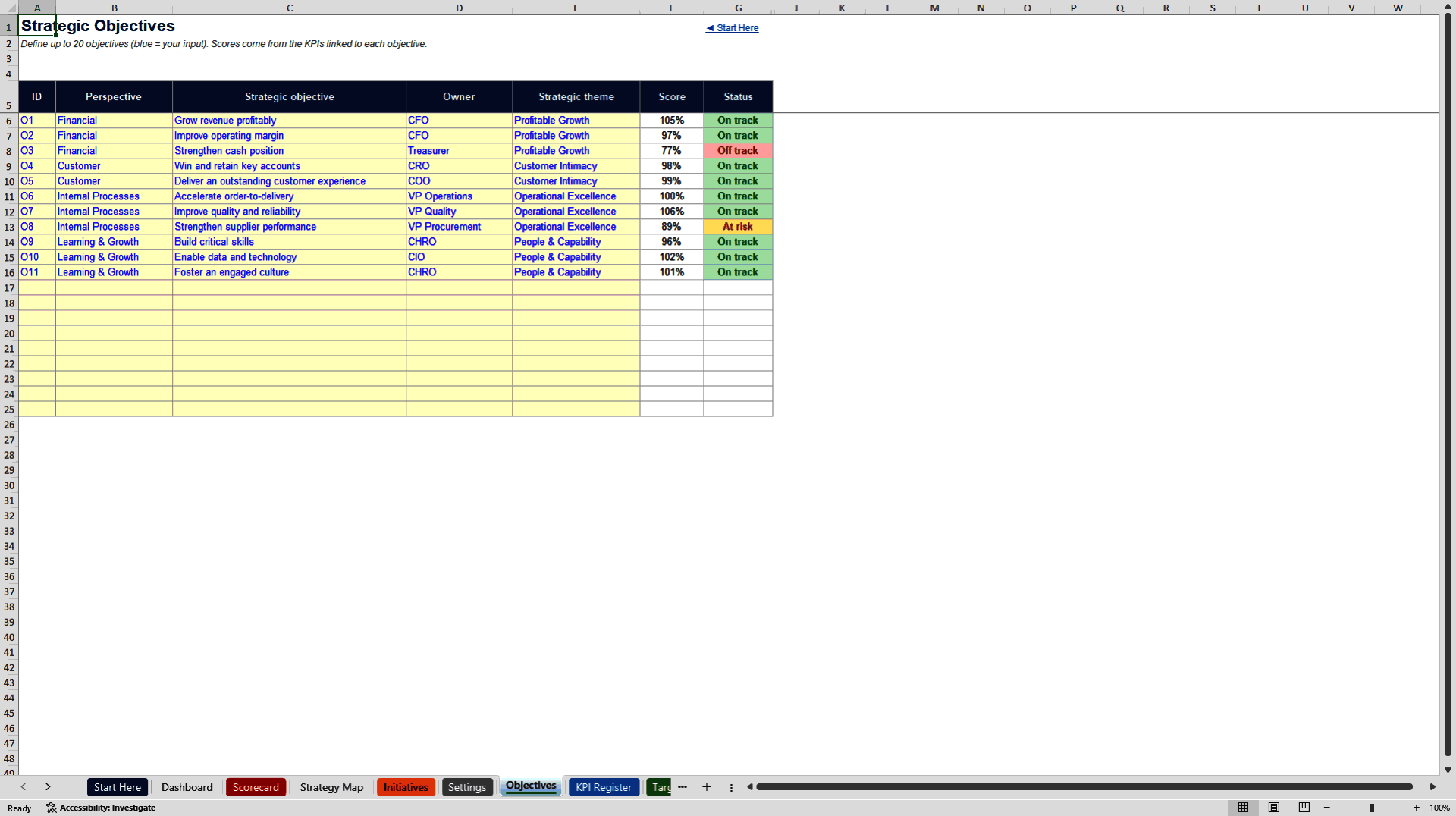Image resolution: width=1456 pixels, height=816 pixels.
Task: Open the Scorecard sheet tab
Action: 256,787
